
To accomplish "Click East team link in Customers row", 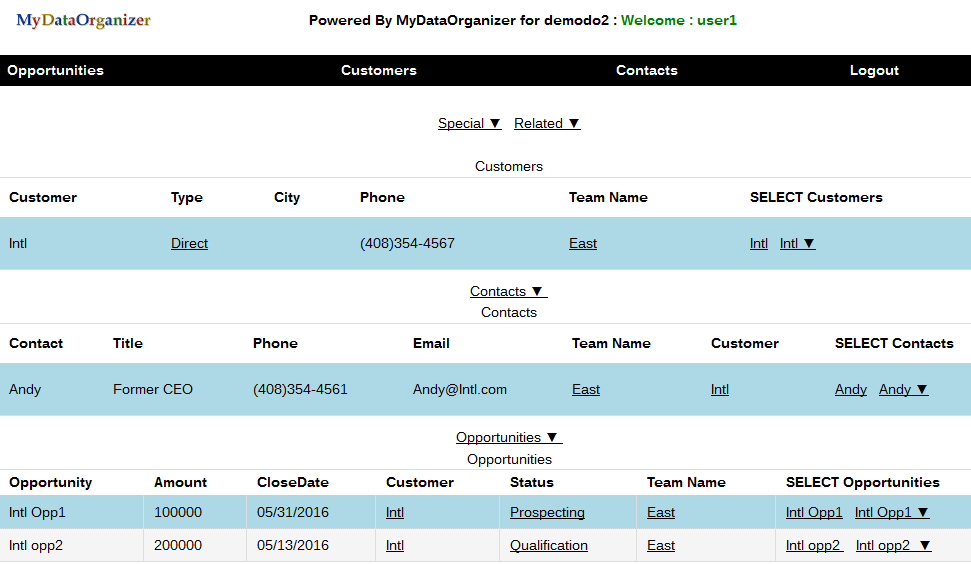I will (583, 243).
